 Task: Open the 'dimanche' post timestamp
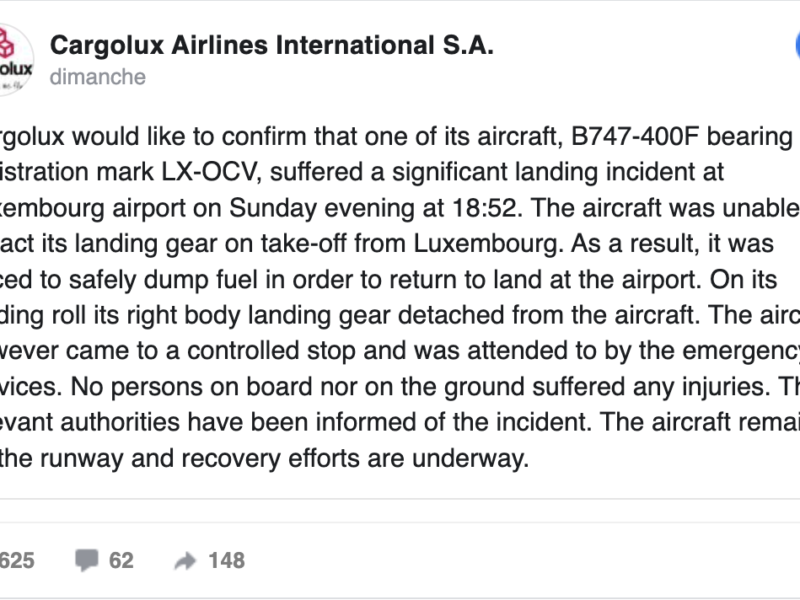(97, 77)
